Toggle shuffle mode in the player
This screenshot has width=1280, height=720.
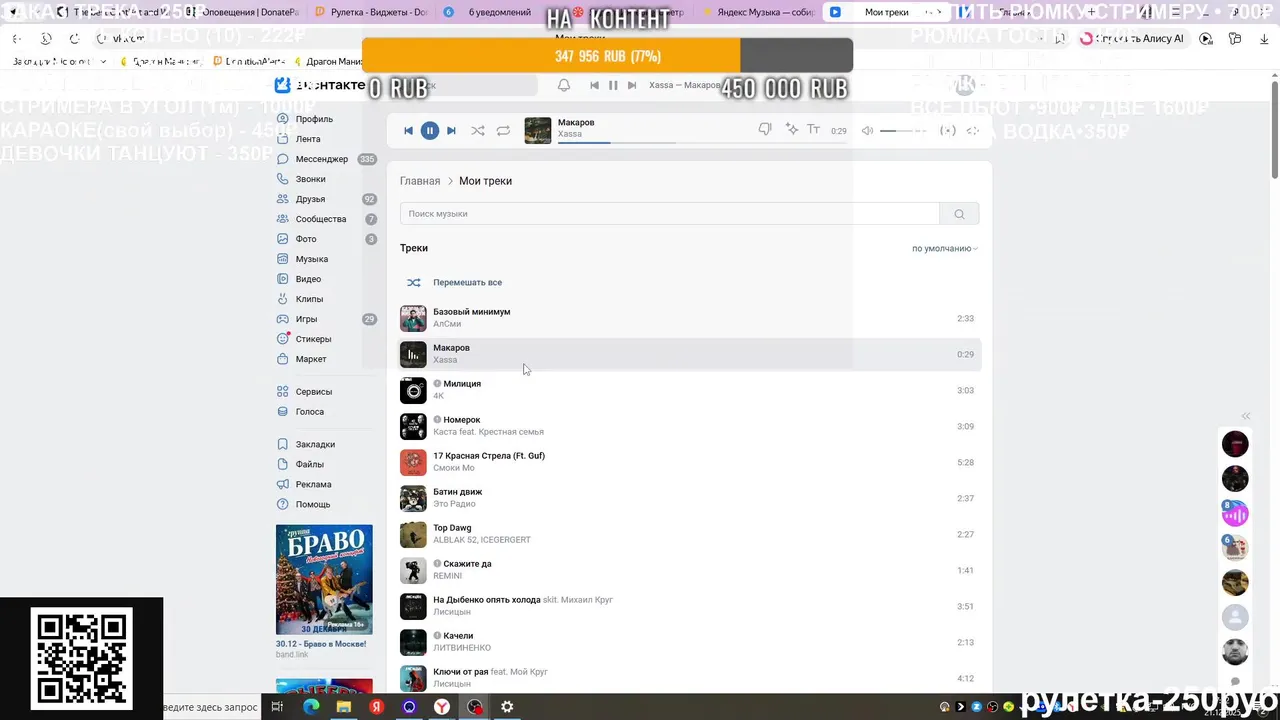pyautogui.click(x=478, y=130)
